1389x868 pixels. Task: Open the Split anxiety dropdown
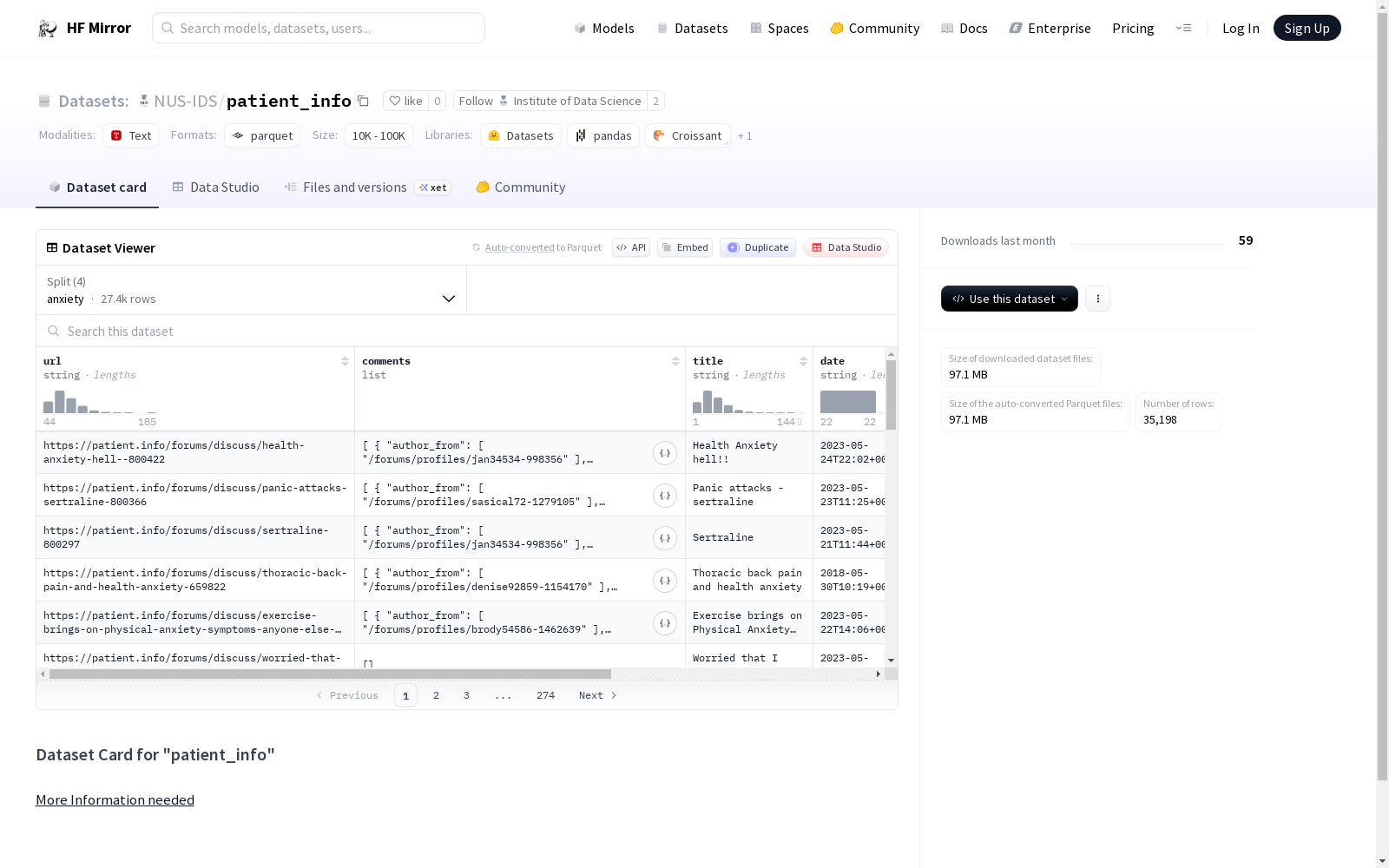point(251,290)
